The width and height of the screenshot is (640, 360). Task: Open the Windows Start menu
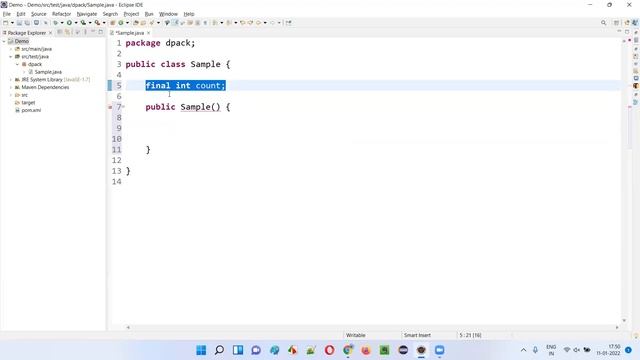(x=201, y=350)
